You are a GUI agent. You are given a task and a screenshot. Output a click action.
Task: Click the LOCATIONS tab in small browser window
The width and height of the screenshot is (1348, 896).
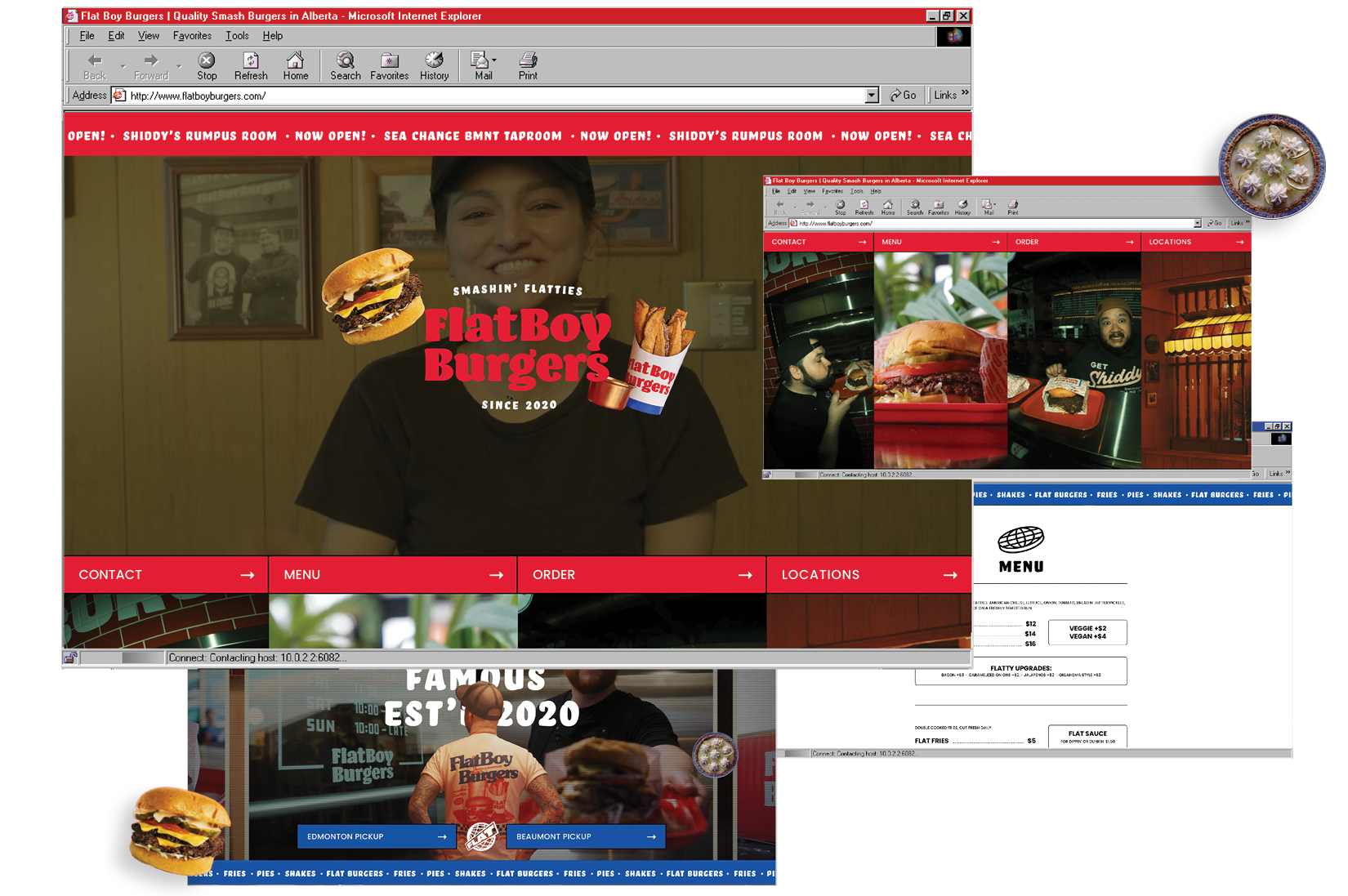[1196, 242]
